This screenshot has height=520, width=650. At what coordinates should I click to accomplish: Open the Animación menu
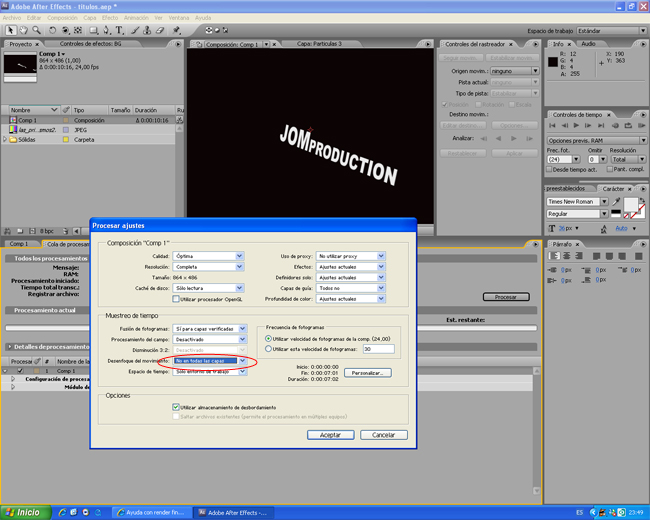[x=136, y=18]
